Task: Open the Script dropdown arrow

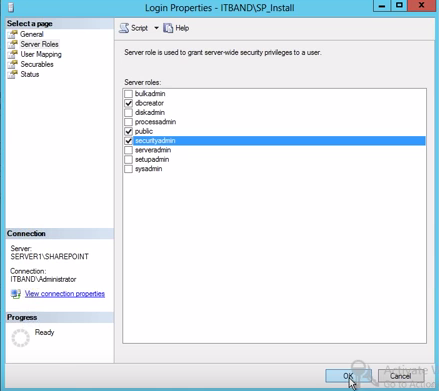Action: 156,28
